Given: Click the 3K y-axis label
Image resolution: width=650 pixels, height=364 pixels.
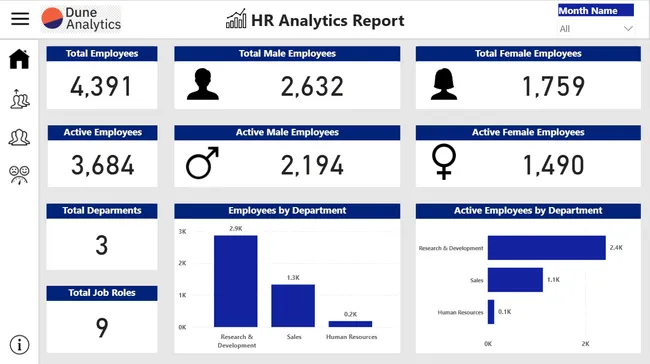Looking at the screenshot, I should (182, 231).
